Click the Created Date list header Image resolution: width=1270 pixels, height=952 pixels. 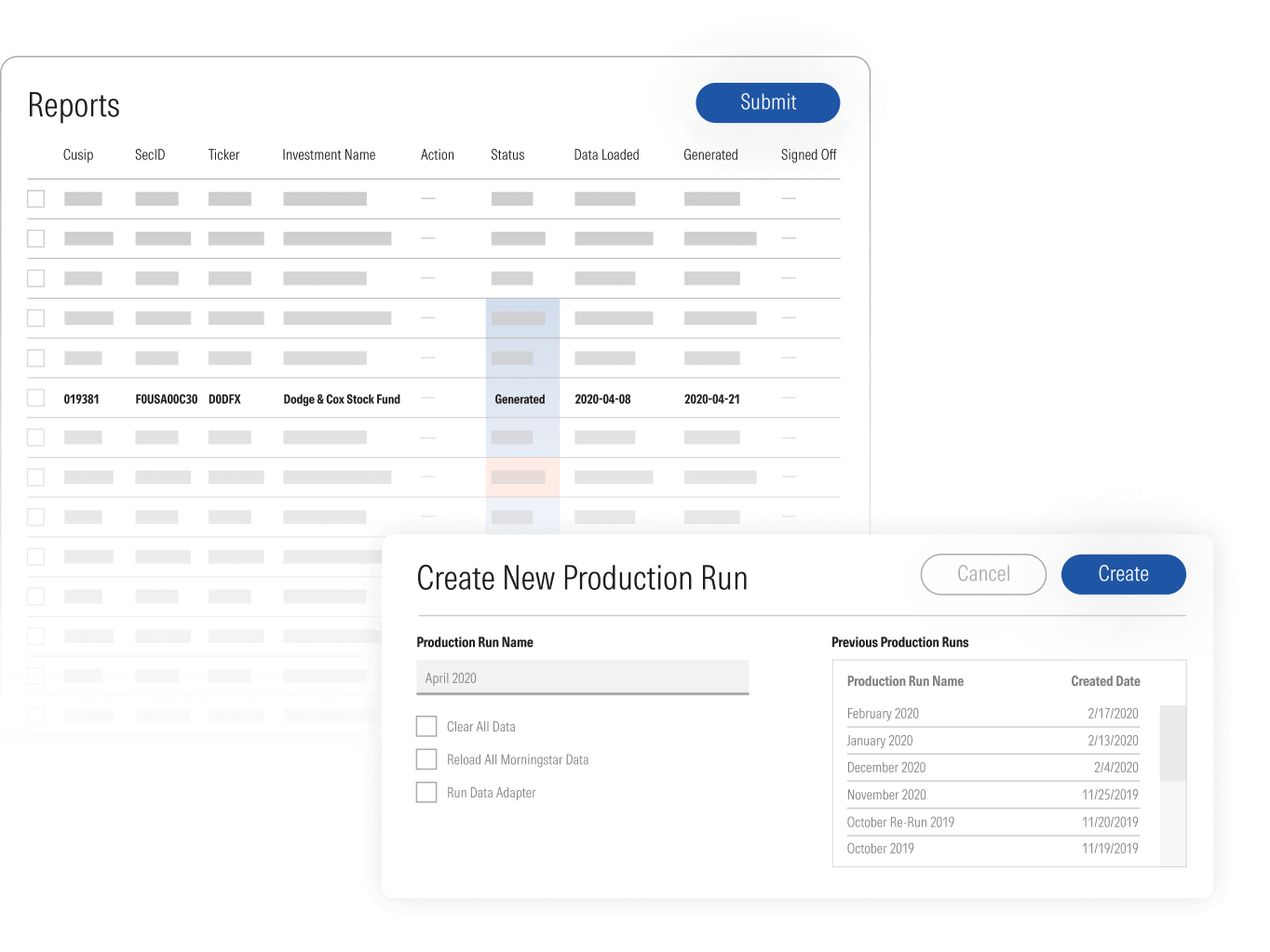[1105, 681]
